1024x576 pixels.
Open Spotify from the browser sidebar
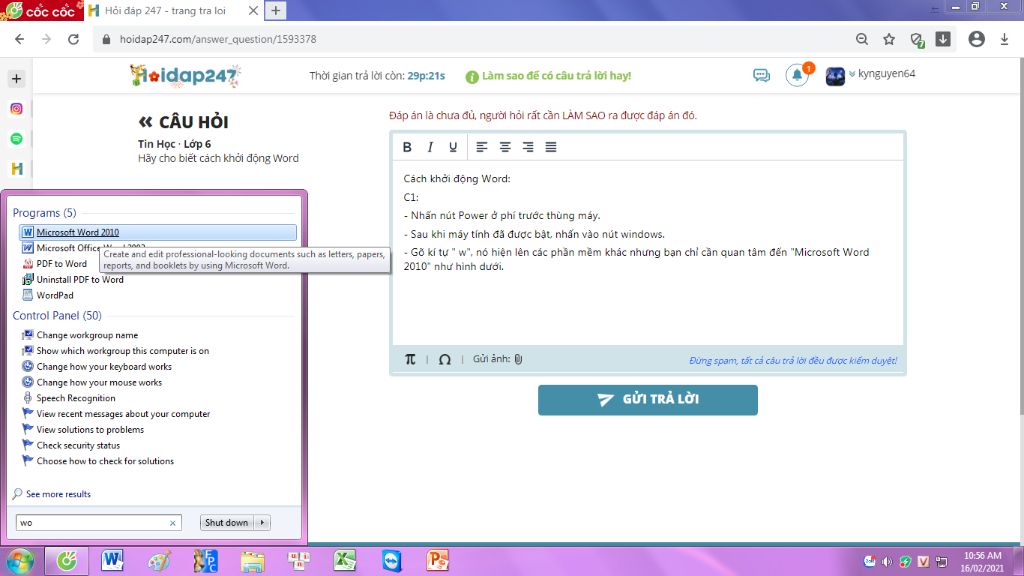[x=16, y=139]
